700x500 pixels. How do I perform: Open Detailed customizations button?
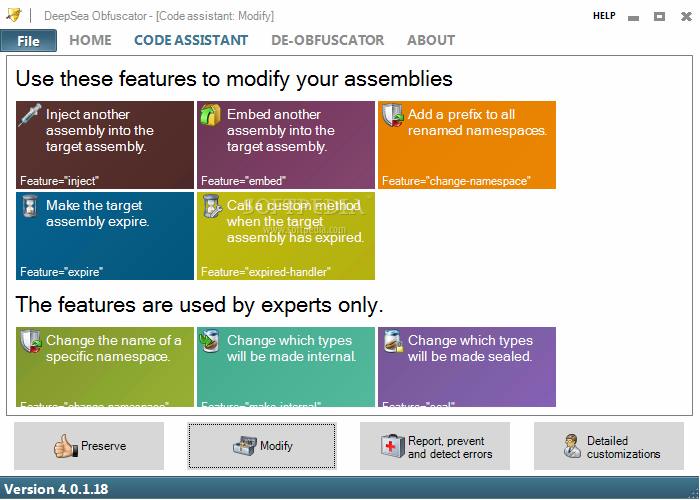pos(609,446)
